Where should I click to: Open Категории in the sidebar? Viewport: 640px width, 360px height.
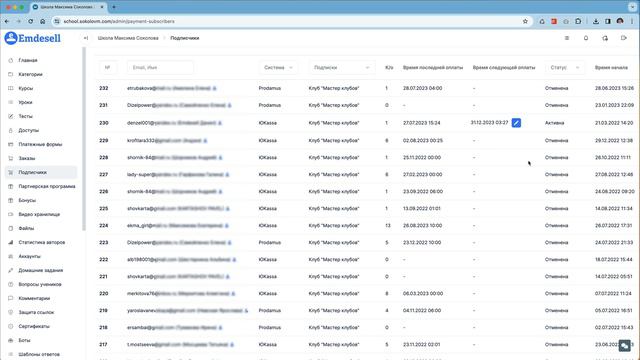30,74
